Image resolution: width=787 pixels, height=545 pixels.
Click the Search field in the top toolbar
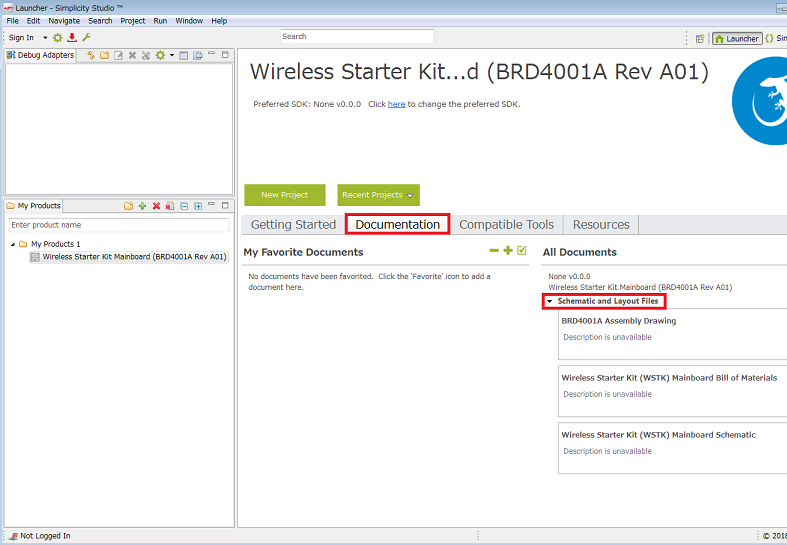tap(357, 37)
